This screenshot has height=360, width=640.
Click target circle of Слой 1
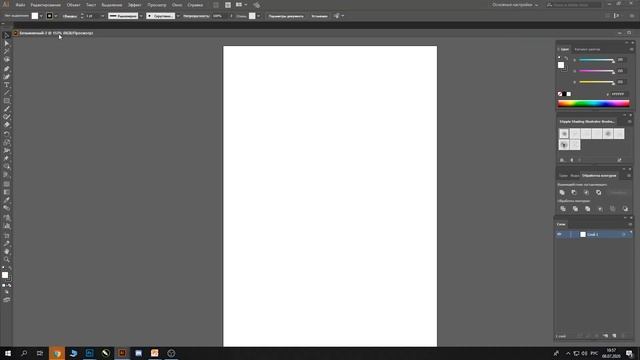pyautogui.click(x=623, y=234)
